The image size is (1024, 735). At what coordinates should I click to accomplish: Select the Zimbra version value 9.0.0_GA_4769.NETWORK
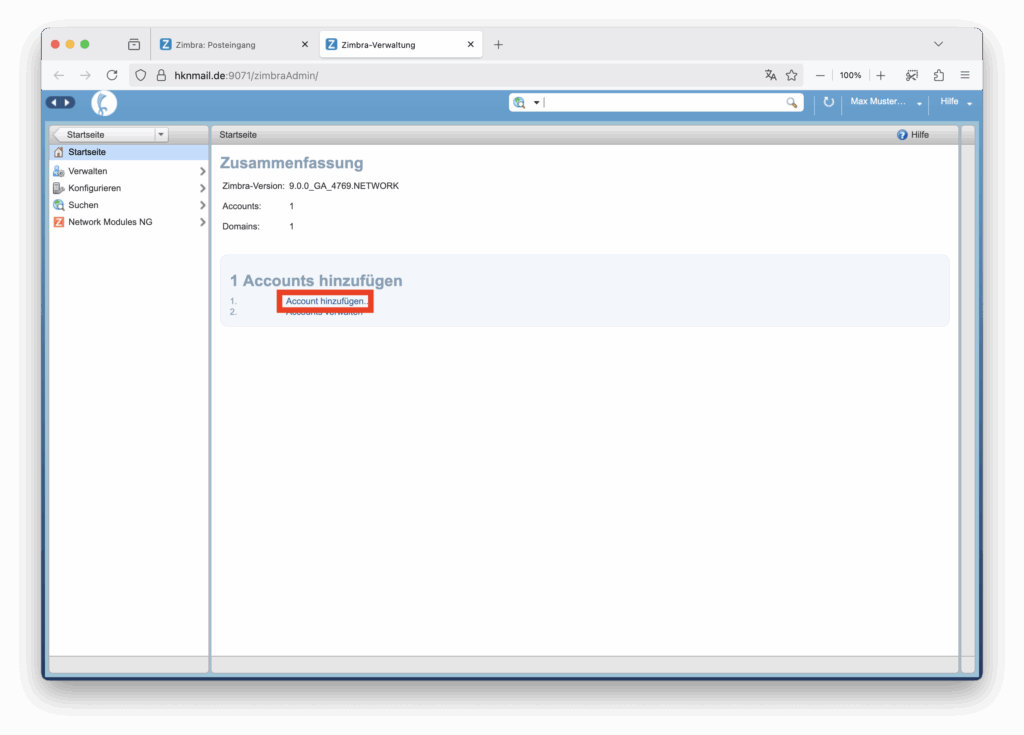tap(344, 186)
